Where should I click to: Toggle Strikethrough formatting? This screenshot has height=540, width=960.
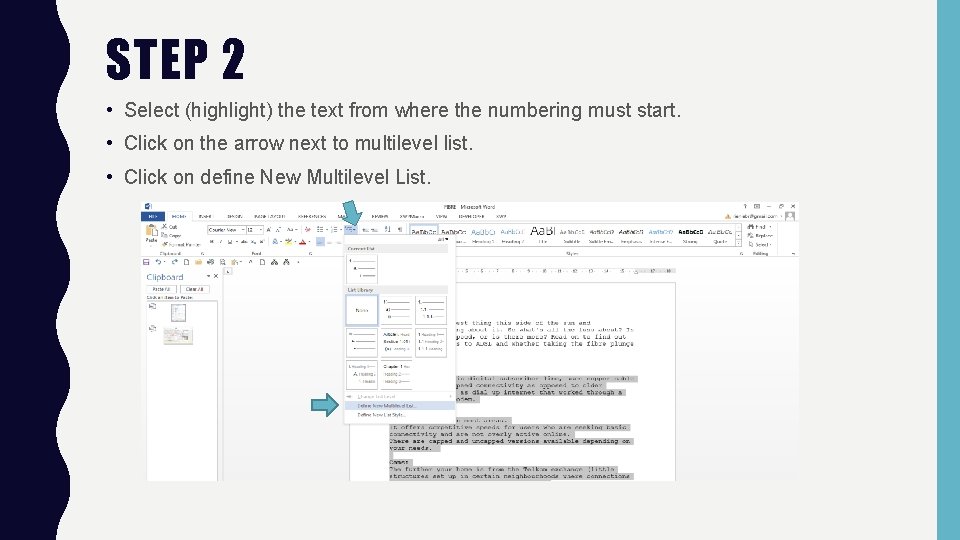[x=244, y=241]
